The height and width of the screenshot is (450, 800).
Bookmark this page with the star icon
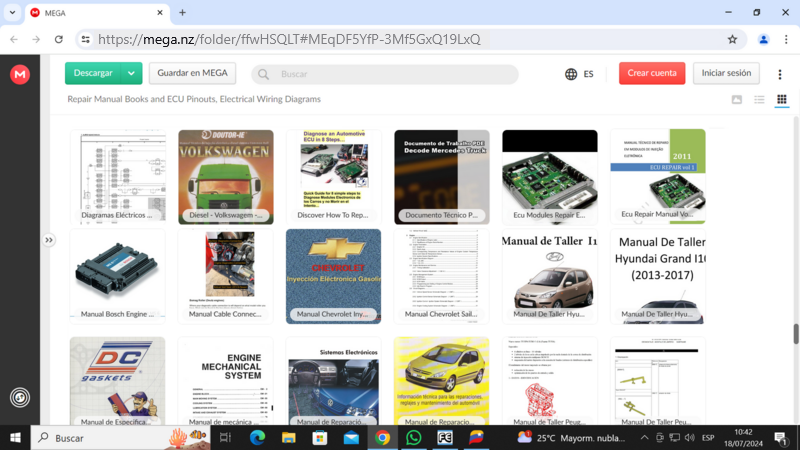[733, 39]
